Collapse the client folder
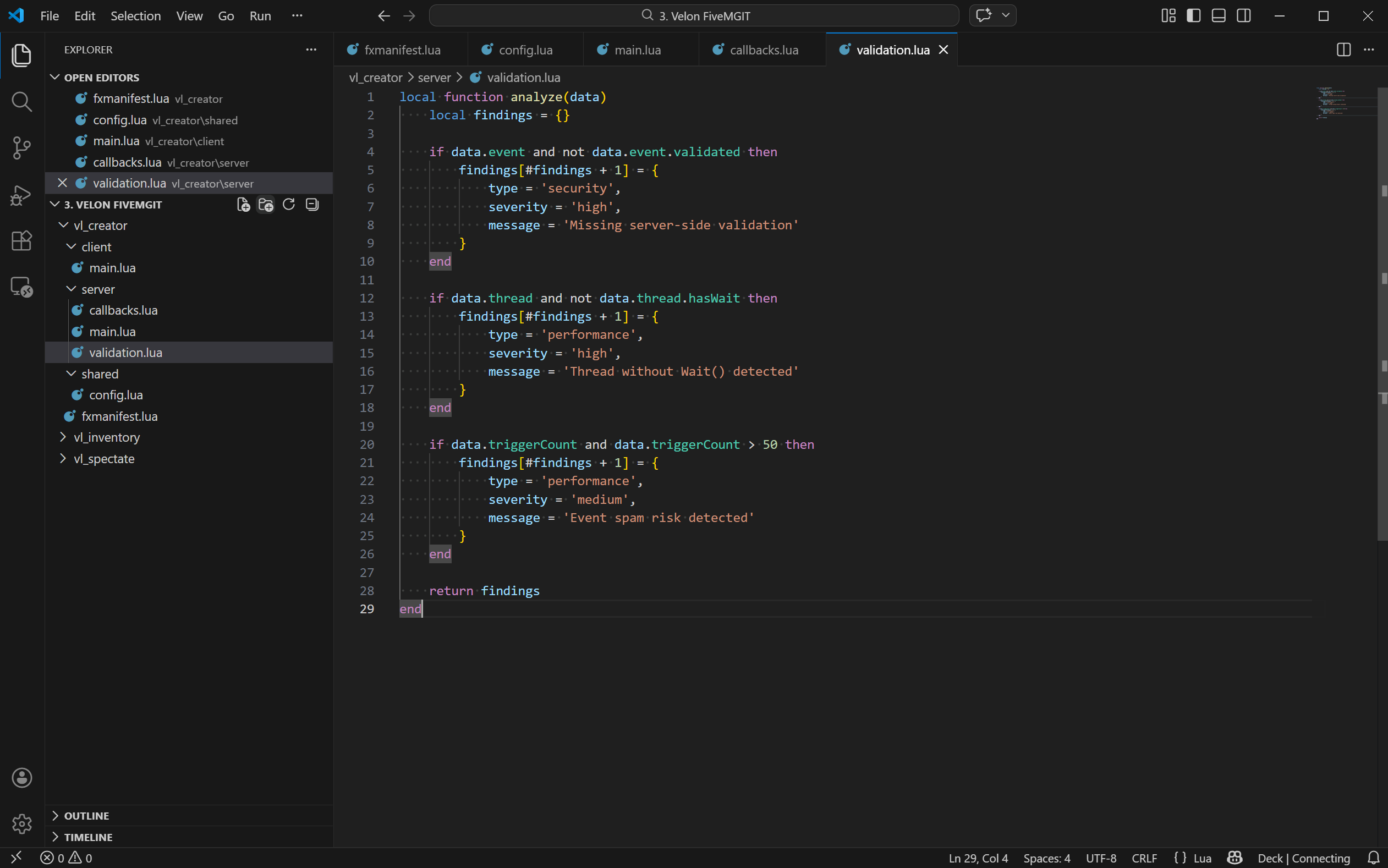The image size is (1388, 868). 71,247
